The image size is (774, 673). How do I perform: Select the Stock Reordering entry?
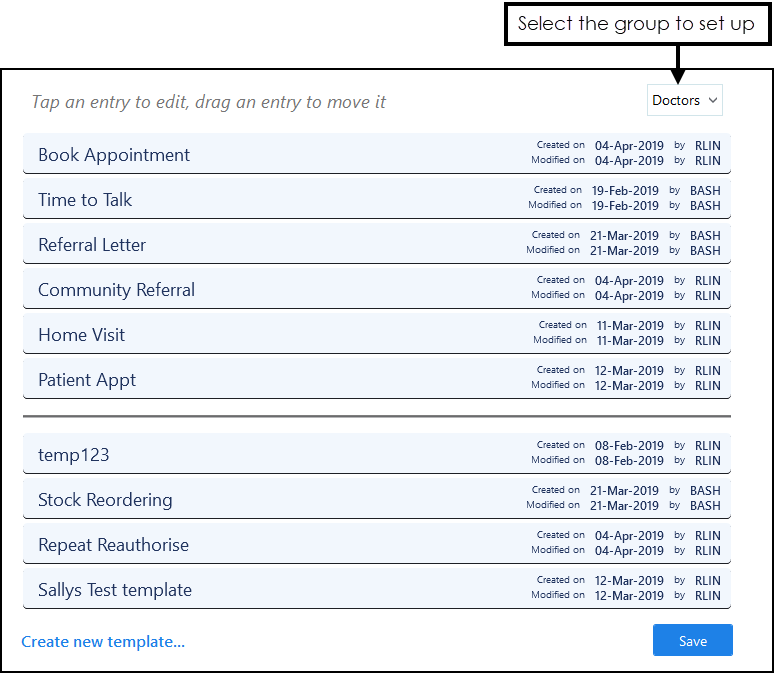pos(377,498)
